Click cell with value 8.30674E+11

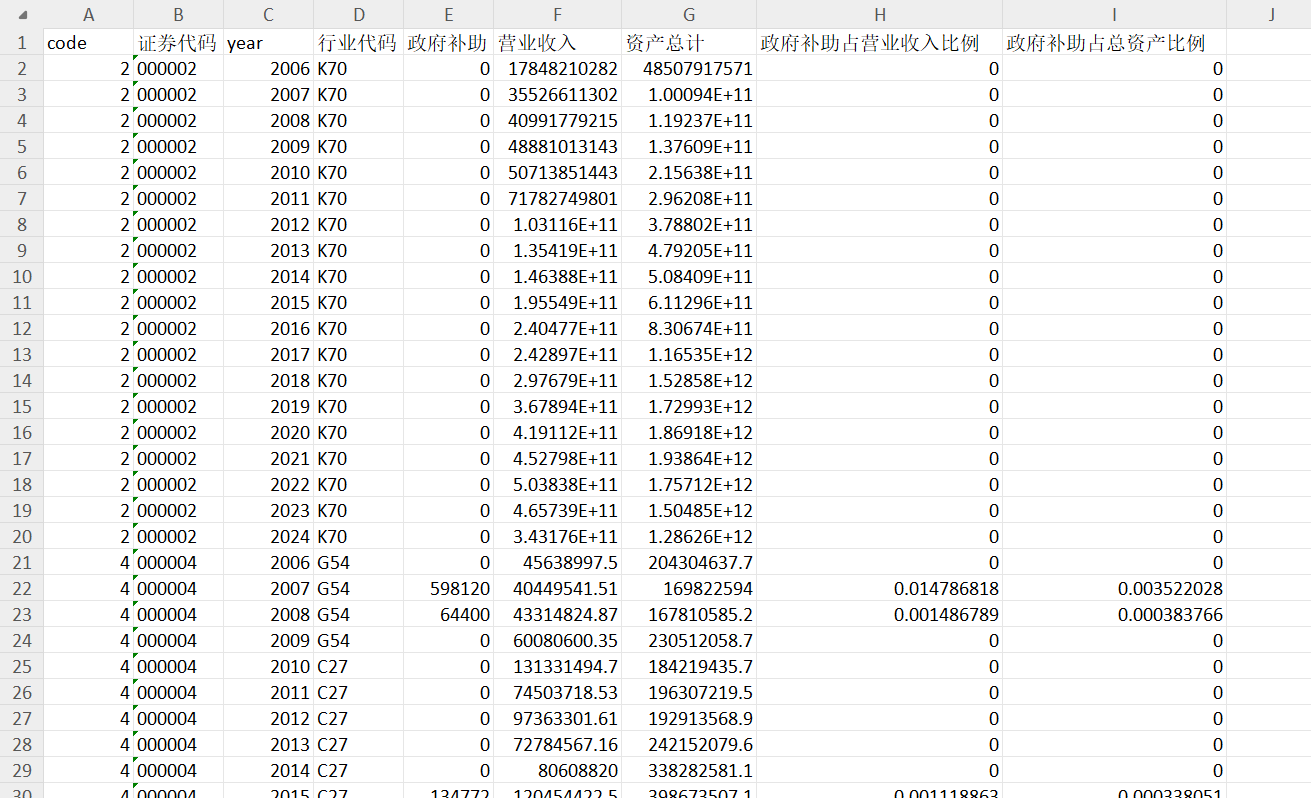[x=689, y=329]
